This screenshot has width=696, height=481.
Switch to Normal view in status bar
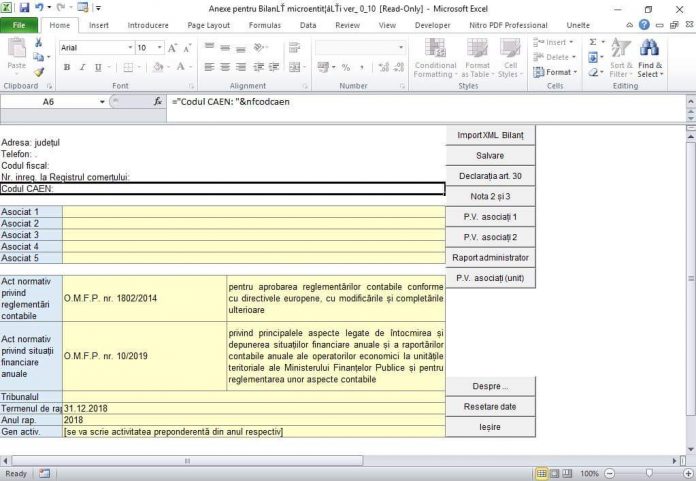coord(541,473)
